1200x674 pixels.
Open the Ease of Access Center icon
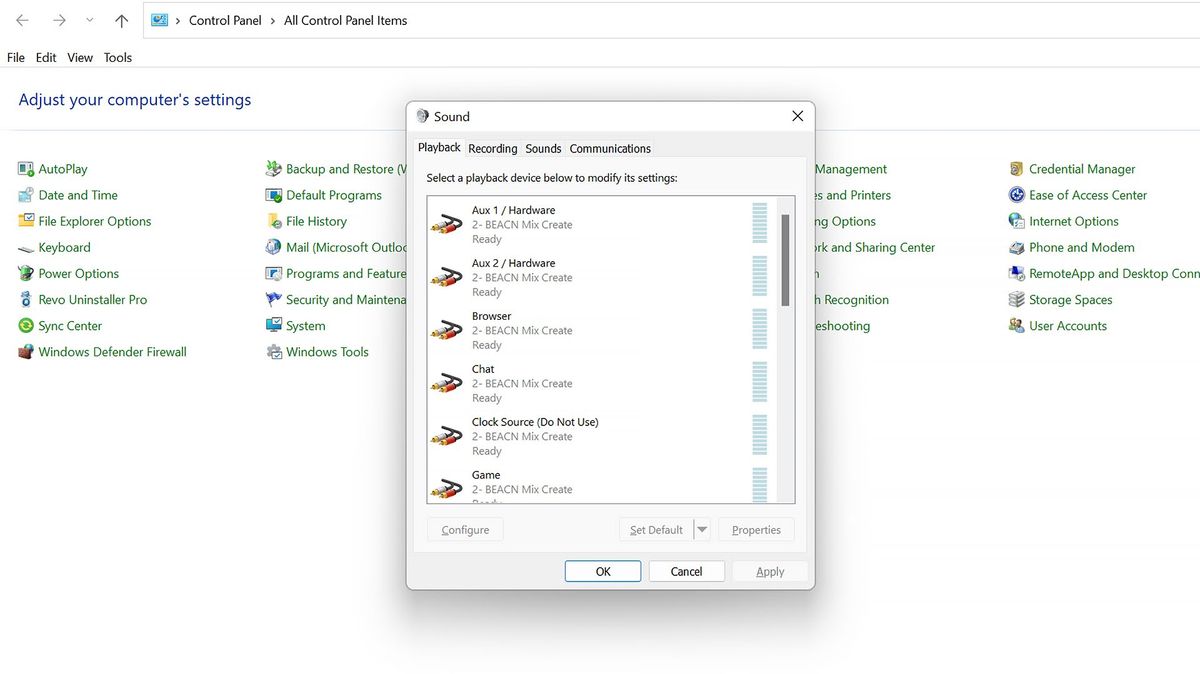click(1017, 195)
